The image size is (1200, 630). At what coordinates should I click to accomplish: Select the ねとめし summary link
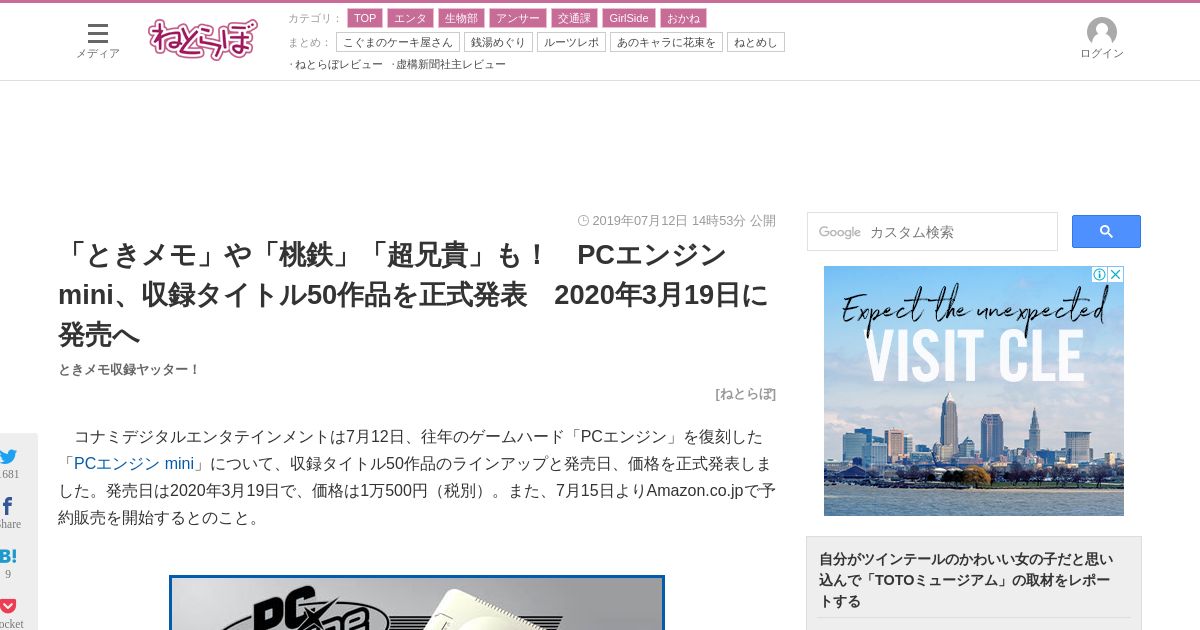pos(756,42)
